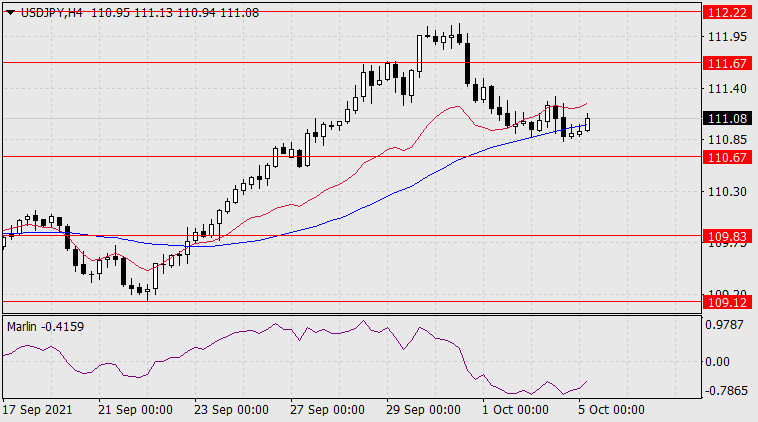
Task: Click the 110.85 price scale value
Action: [x=727, y=140]
